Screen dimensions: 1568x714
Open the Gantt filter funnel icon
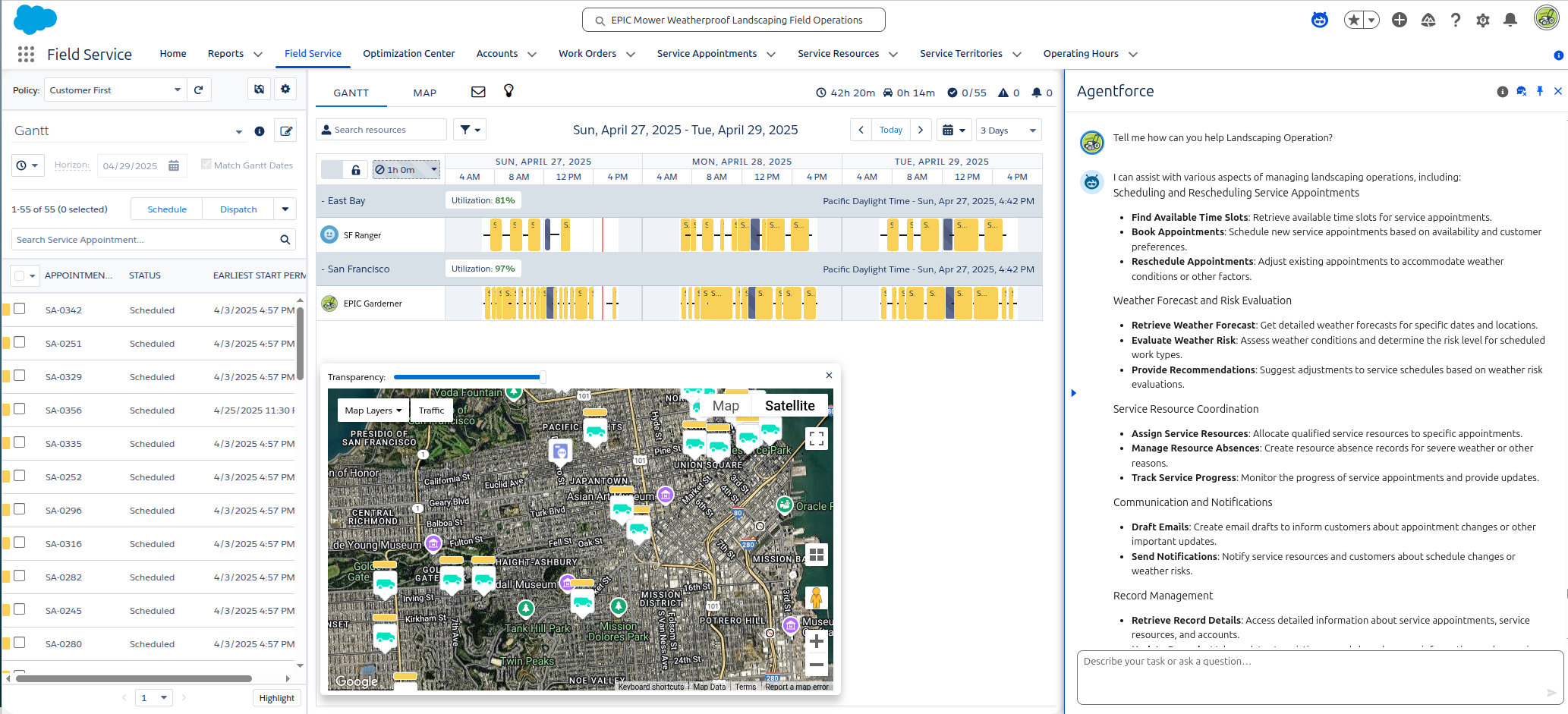(469, 130)
